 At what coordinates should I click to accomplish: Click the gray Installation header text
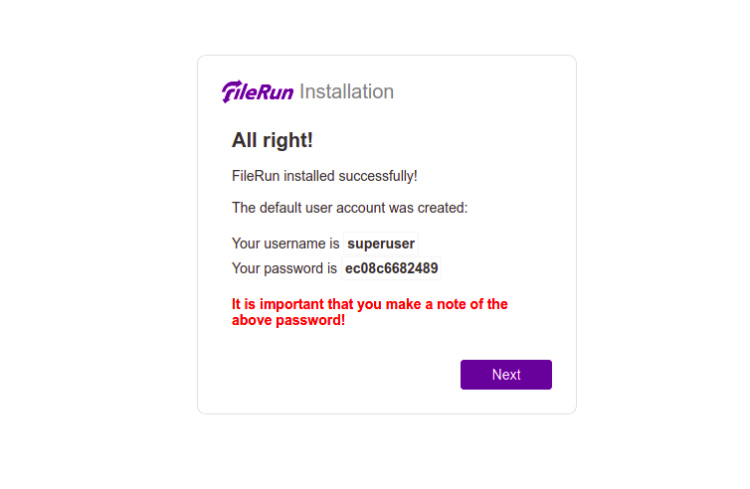point(346,92)
